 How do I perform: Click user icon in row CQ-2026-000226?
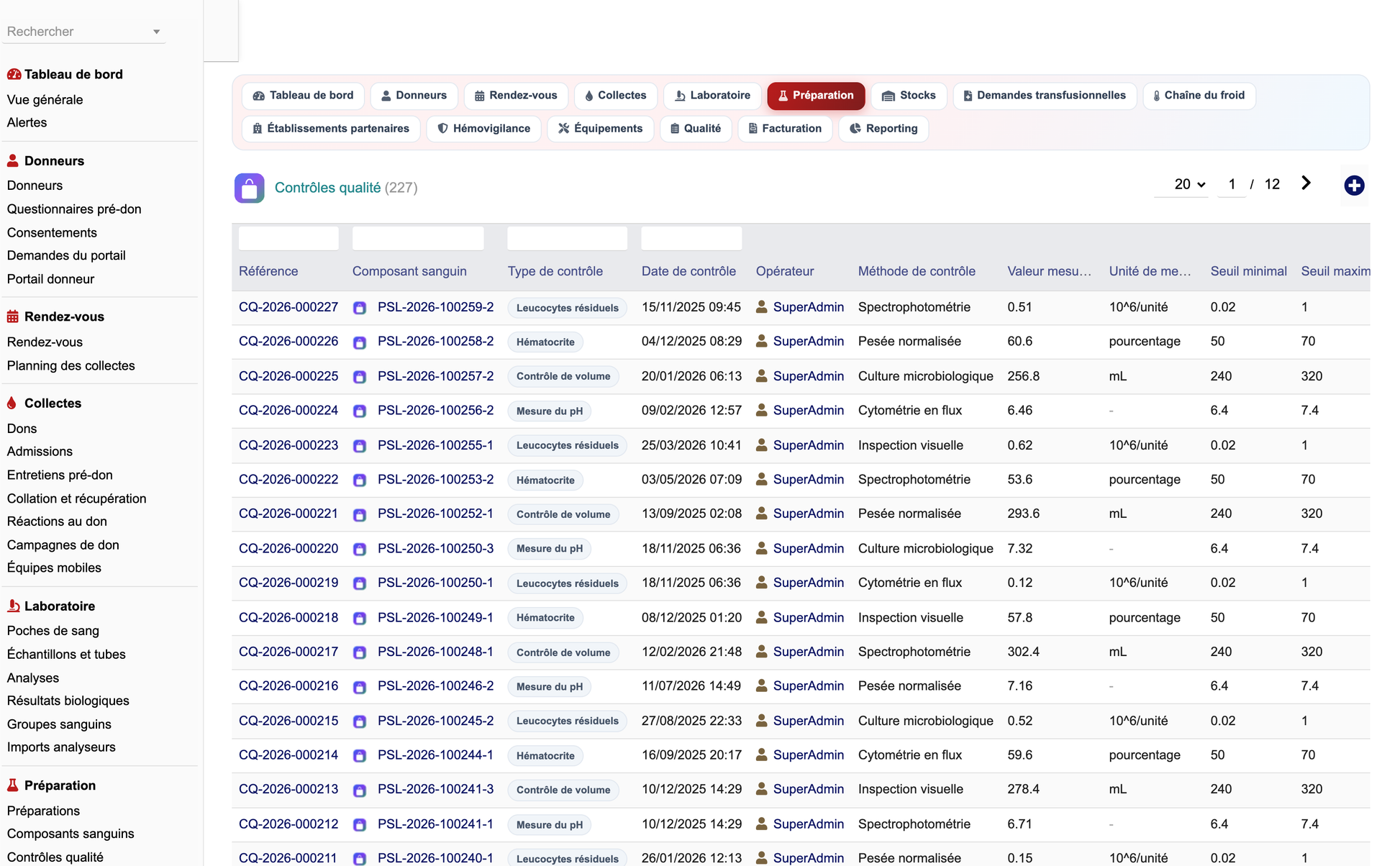click(761, 342)
